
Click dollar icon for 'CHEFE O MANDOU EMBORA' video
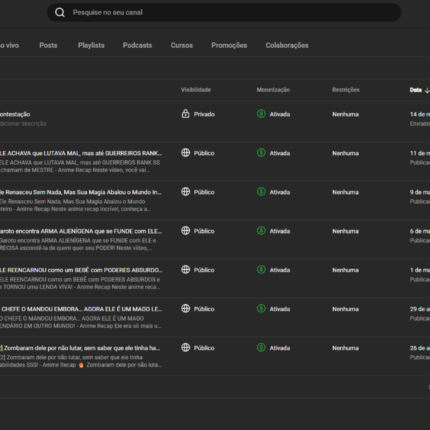click(x=261, y=308)
